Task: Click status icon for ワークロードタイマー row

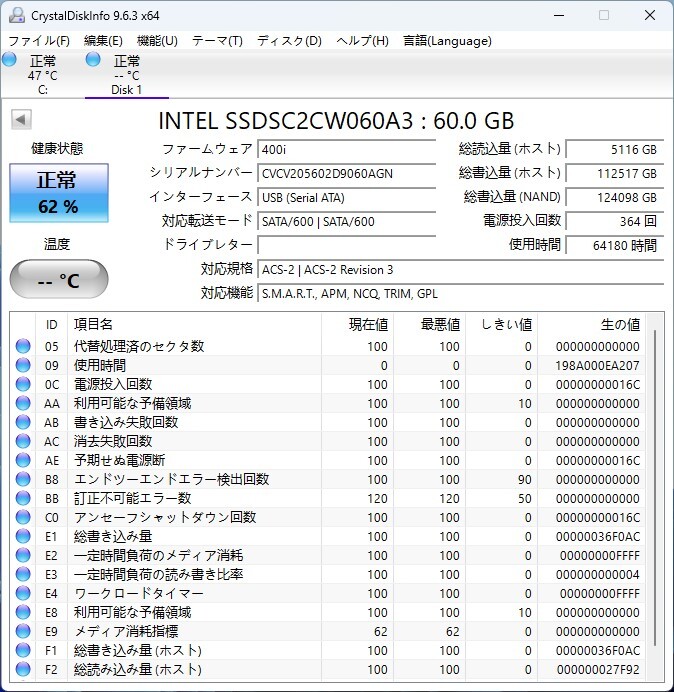Action: pos(23,593)
